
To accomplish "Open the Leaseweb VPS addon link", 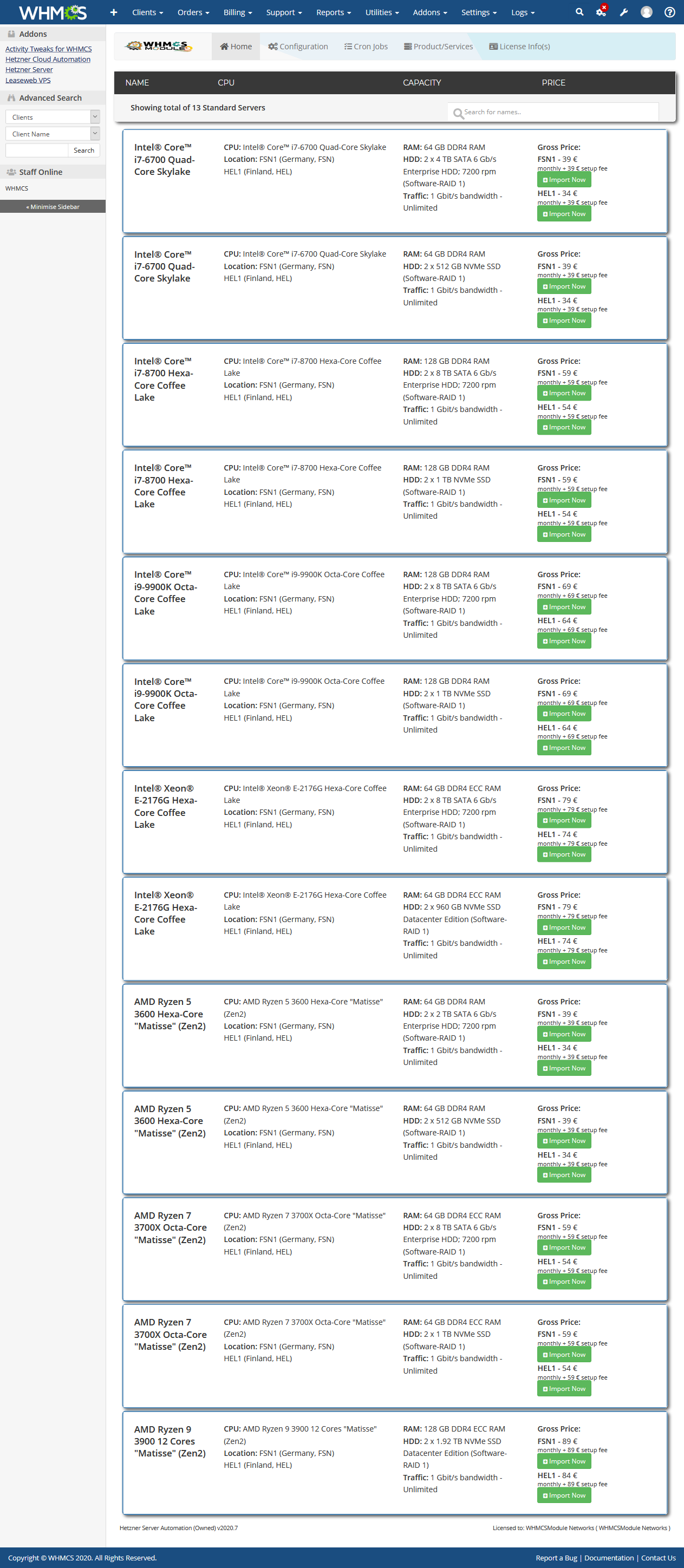I will [28, 80].
